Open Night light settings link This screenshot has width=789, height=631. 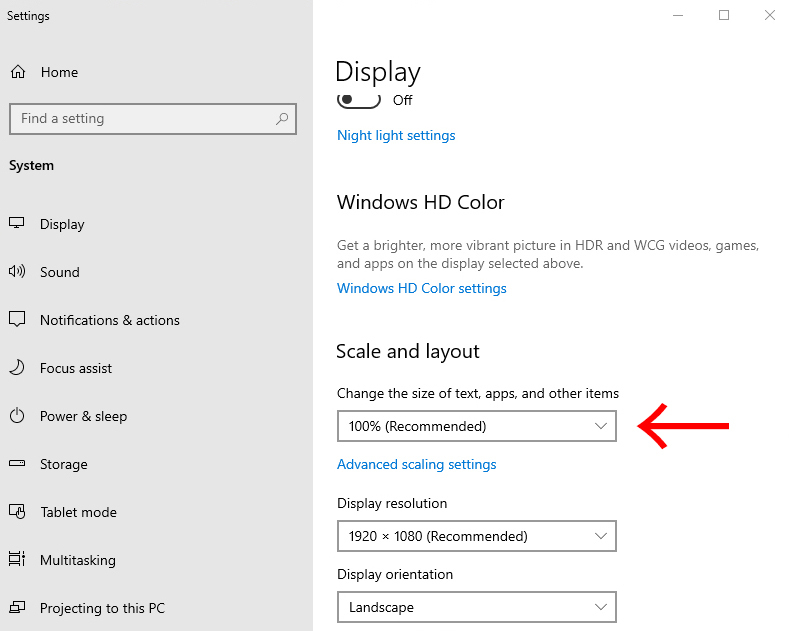pyautogui.click(x=396, y=135)
